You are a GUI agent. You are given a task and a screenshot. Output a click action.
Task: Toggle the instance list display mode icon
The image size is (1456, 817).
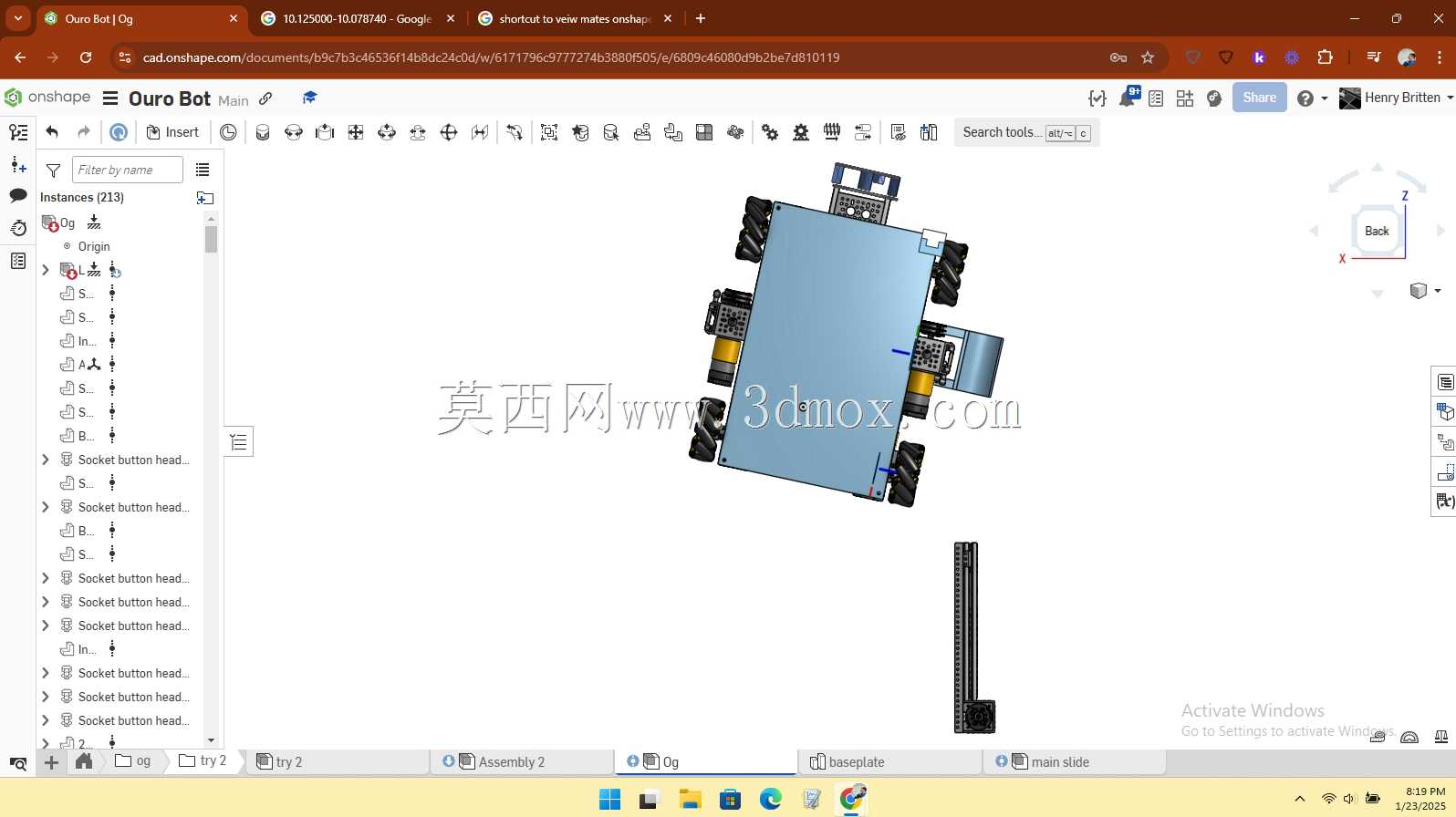point(203,170)
